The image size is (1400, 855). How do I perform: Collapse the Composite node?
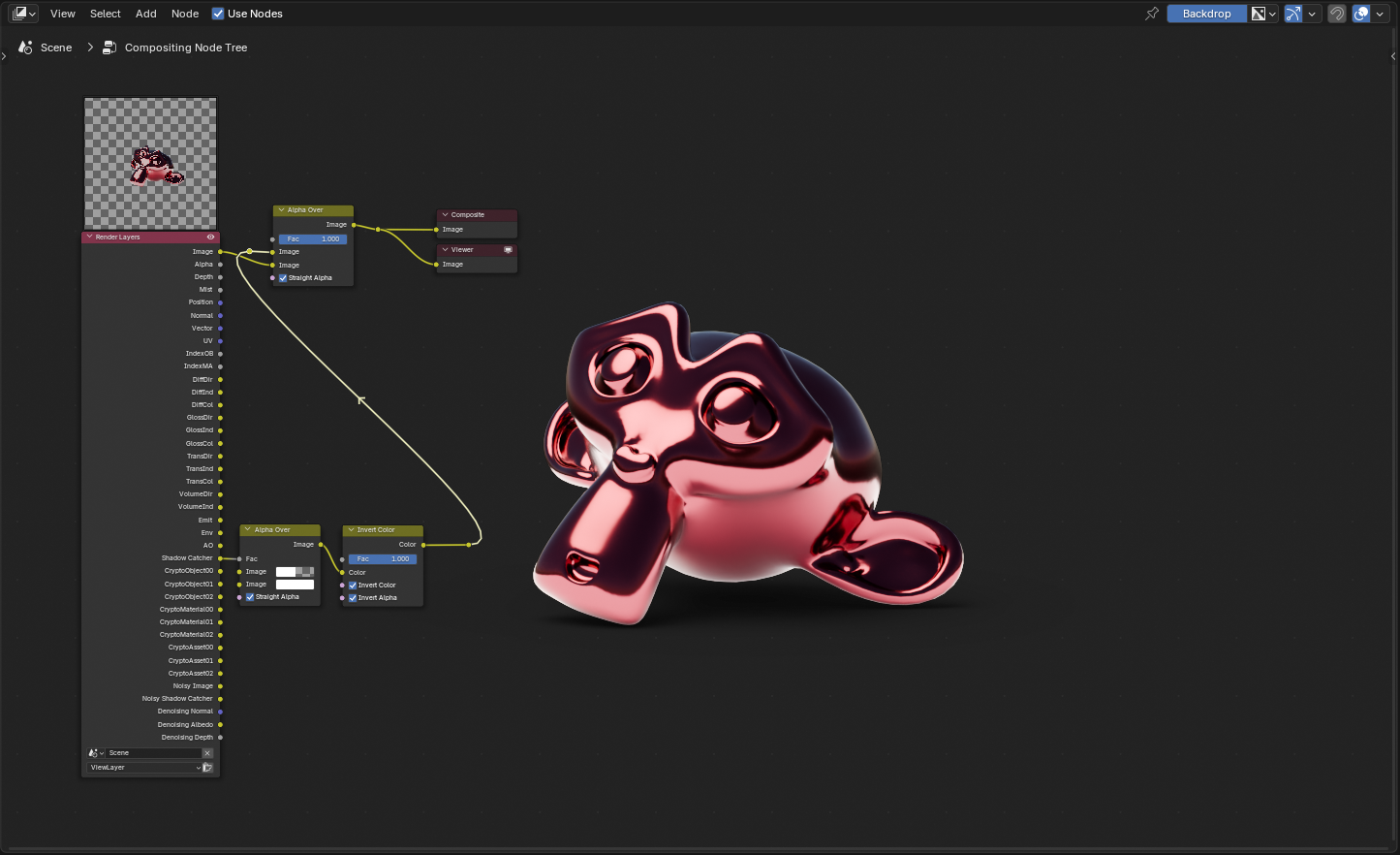point(445,214)
